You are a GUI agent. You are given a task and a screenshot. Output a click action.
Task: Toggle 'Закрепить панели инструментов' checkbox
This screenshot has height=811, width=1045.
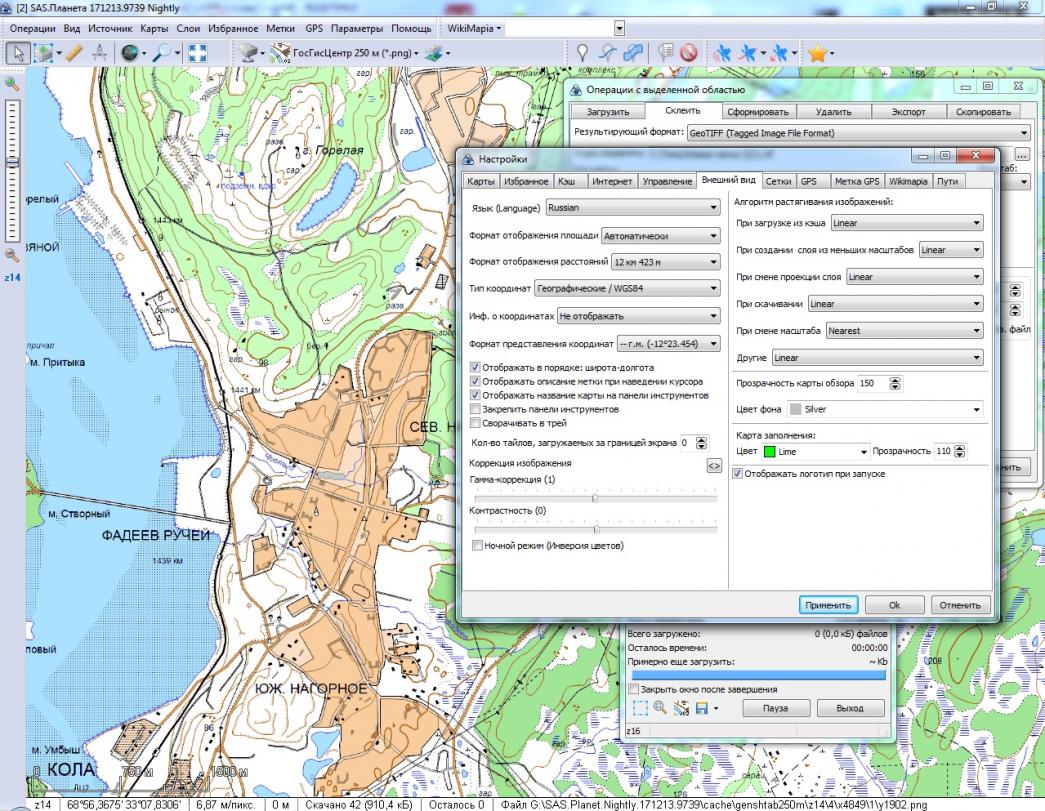[476, 409]
